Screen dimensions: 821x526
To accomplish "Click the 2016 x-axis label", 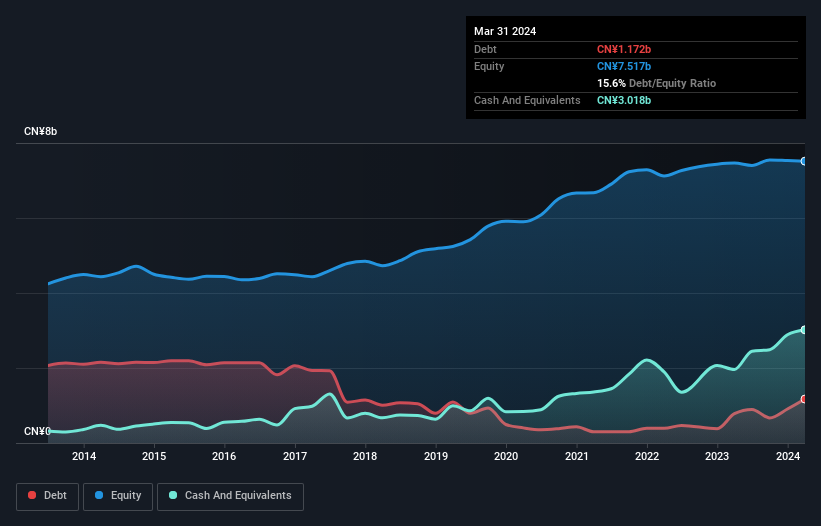I will [224, 456].
